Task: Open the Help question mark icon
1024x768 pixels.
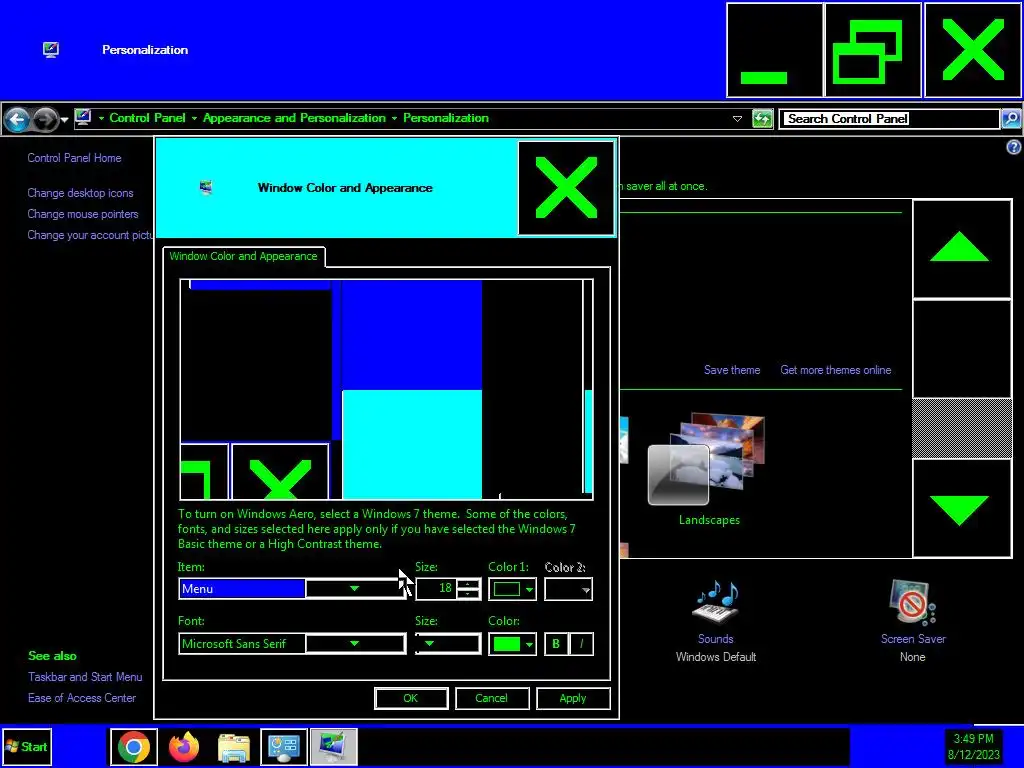Action: [1013, 148]
